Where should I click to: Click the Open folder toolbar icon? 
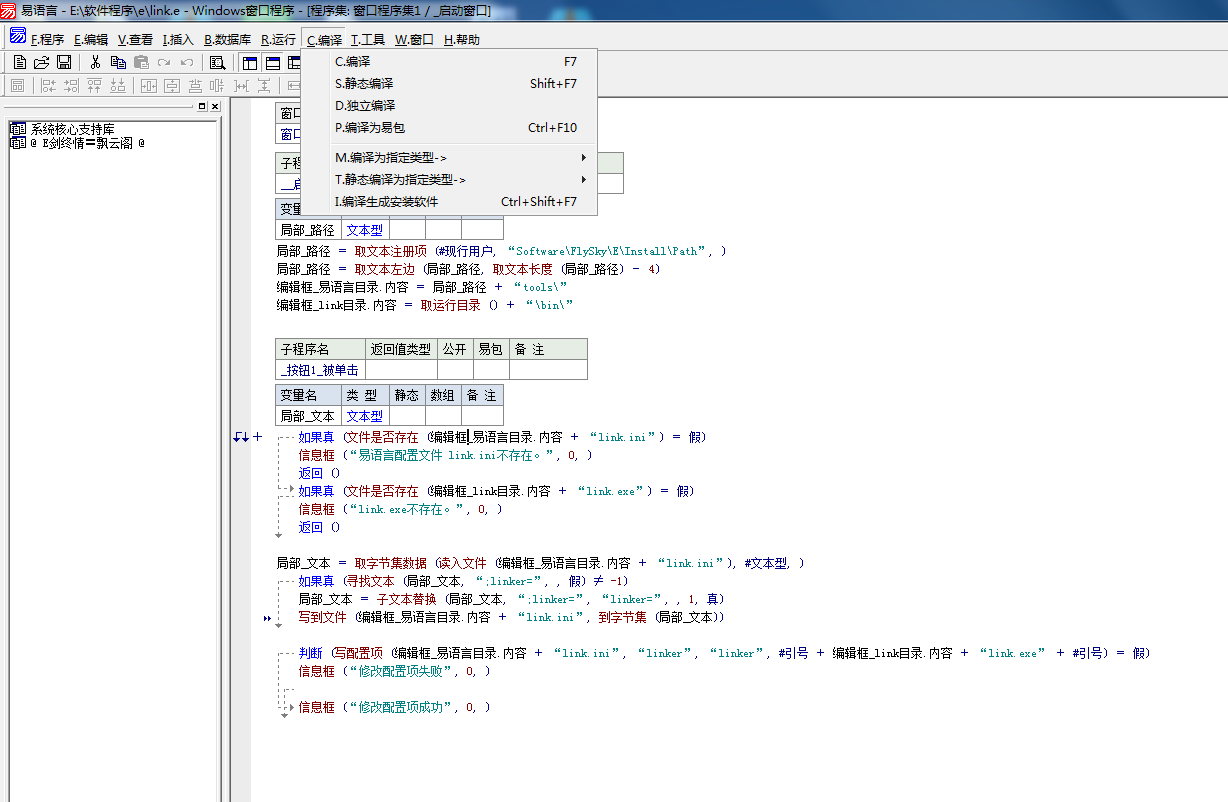(x=42, y=62)
